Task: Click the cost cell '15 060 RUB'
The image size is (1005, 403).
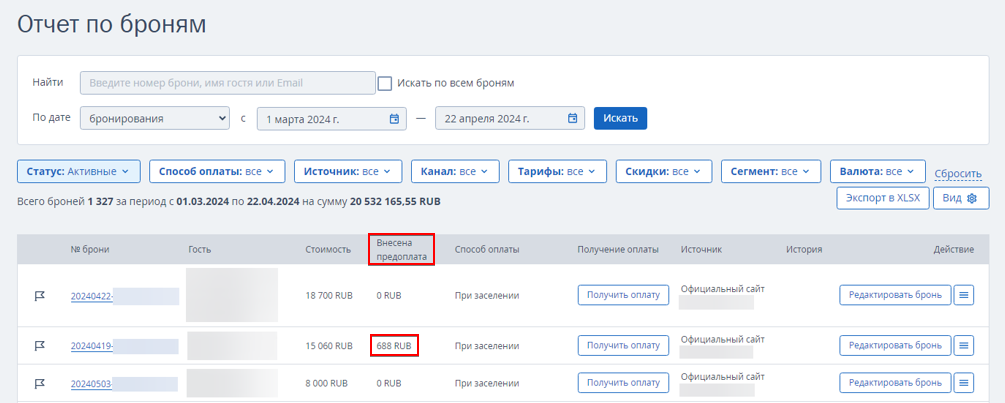Action: click(x=329, y=346)
